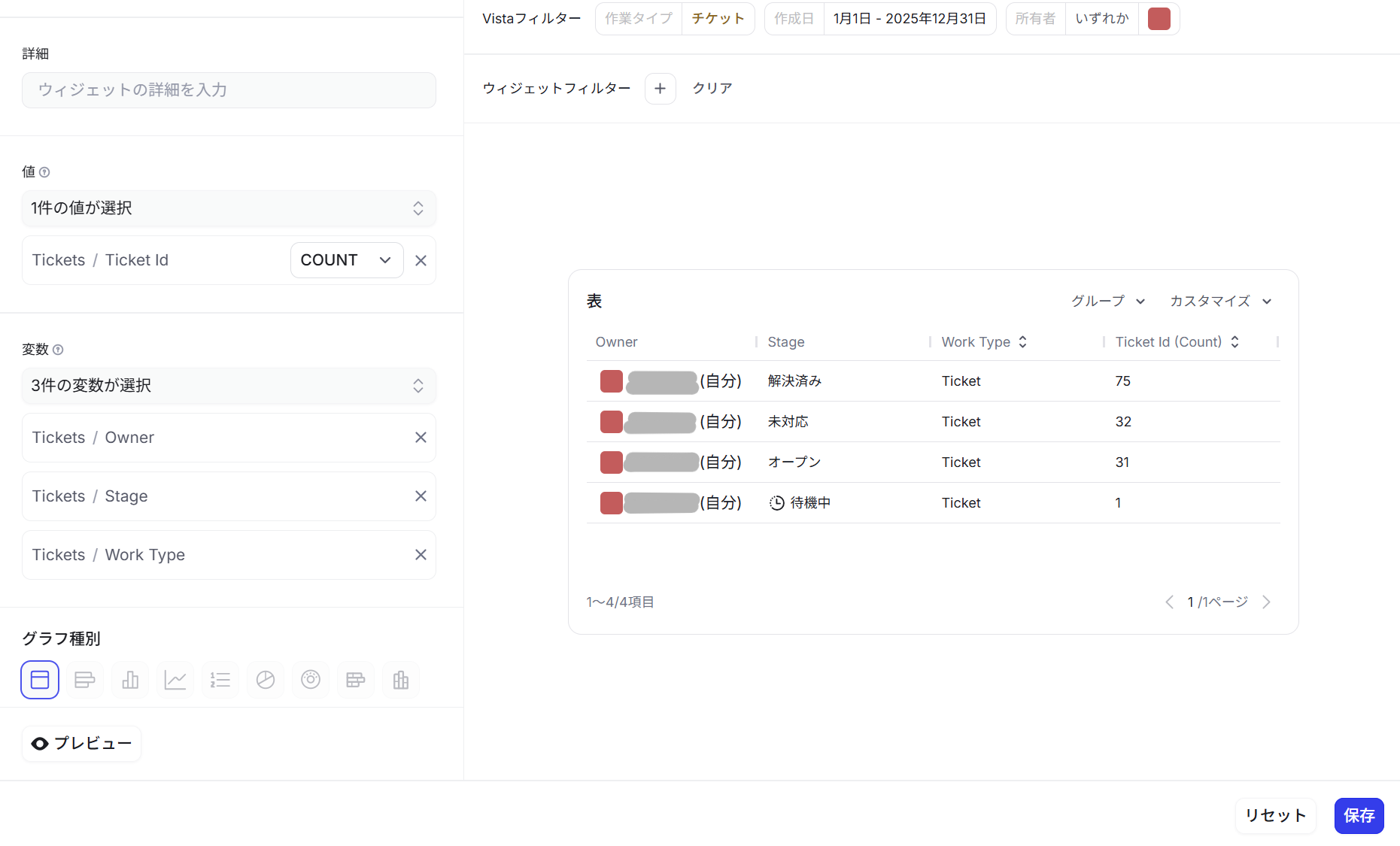Click the リセット button
This screenshot has width=1400, height=846.
(1276, 815)
